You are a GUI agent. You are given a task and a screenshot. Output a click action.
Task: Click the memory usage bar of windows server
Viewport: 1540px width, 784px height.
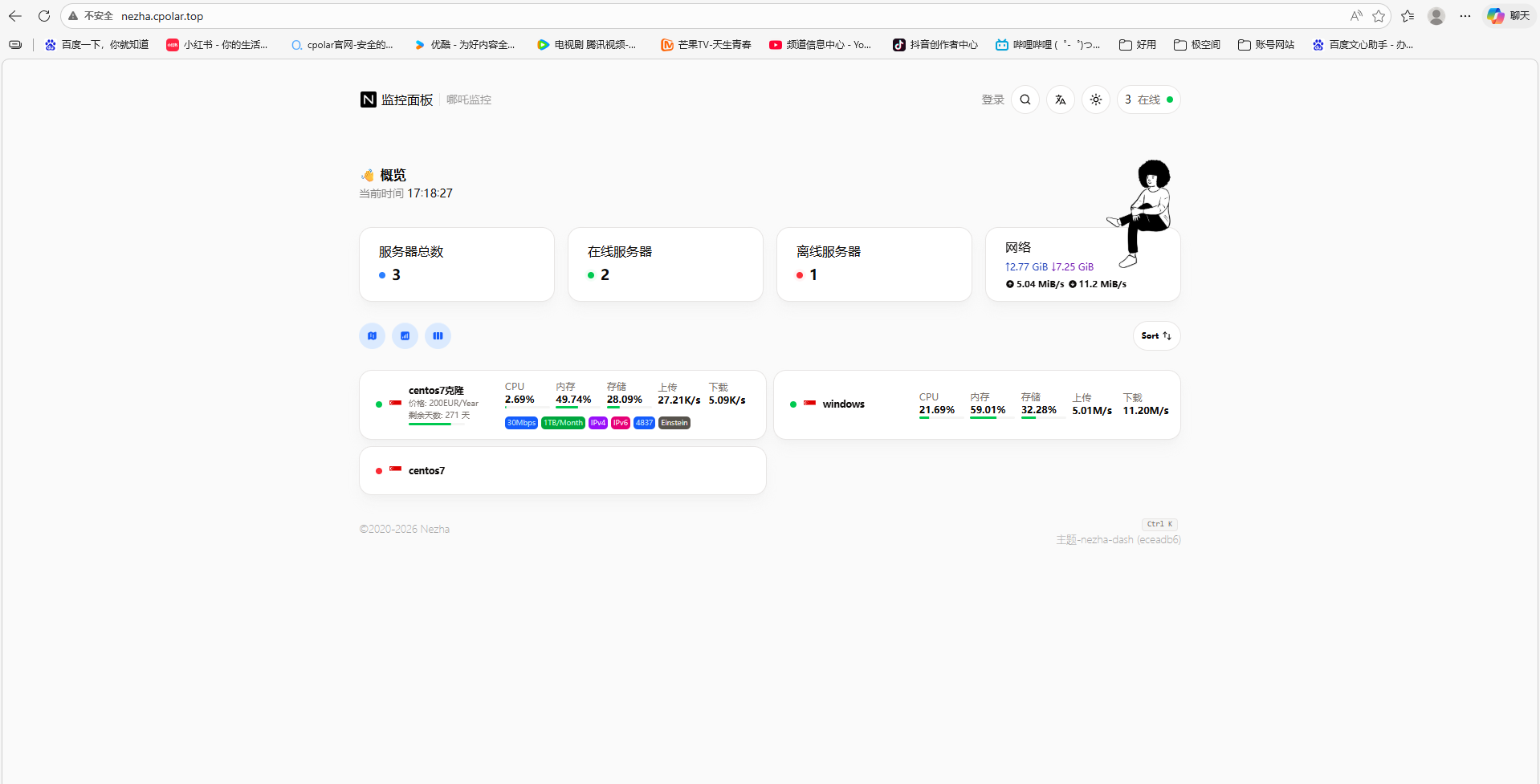(x=988, y=417)
